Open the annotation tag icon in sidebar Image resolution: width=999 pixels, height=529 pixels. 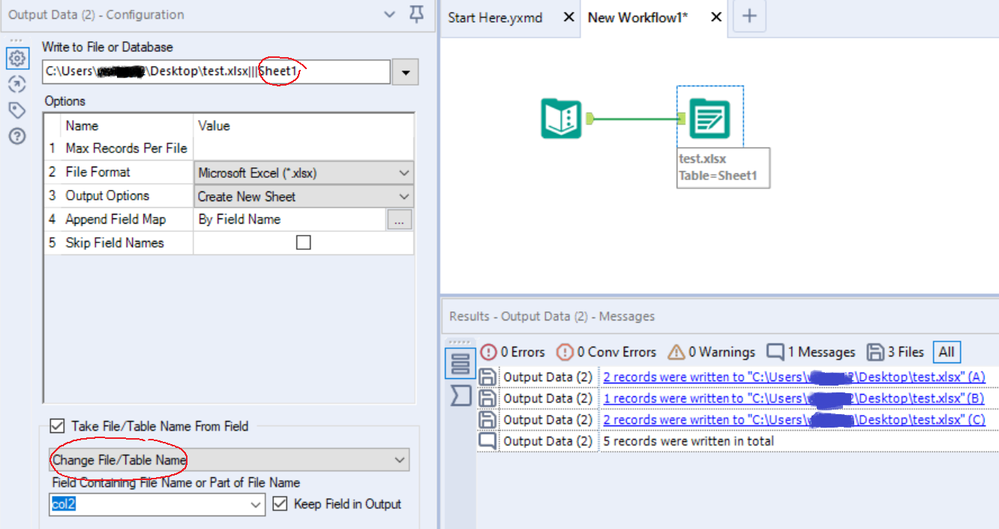point(17,110)
